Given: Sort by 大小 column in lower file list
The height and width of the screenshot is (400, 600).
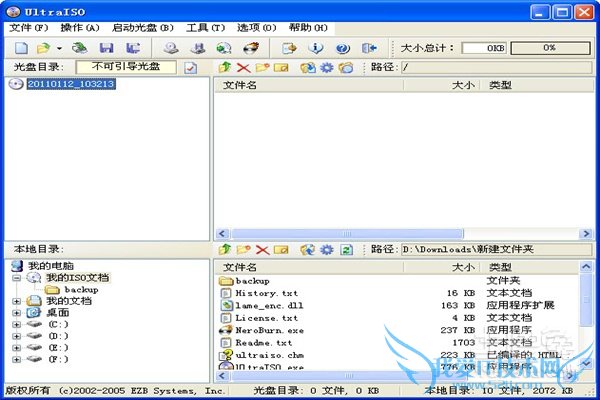Looking at the screenshot, I should coord(441,268).
